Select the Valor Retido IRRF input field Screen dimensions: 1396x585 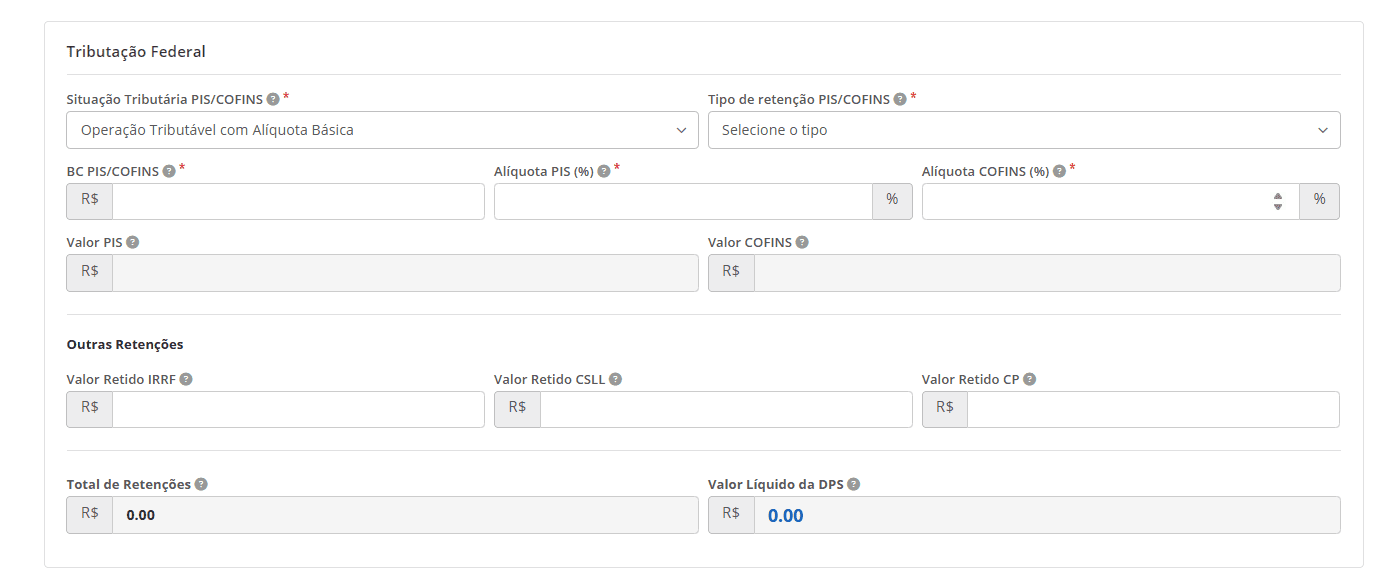(298, 409)
